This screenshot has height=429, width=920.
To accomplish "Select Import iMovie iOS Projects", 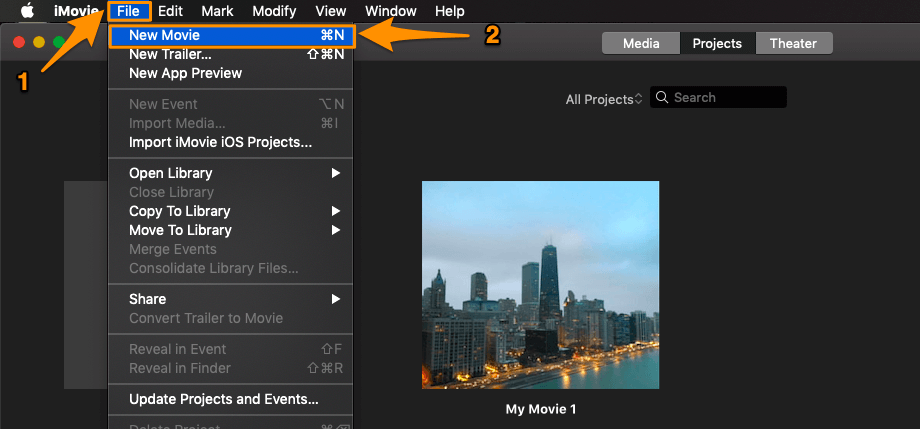I will (220, 142).
